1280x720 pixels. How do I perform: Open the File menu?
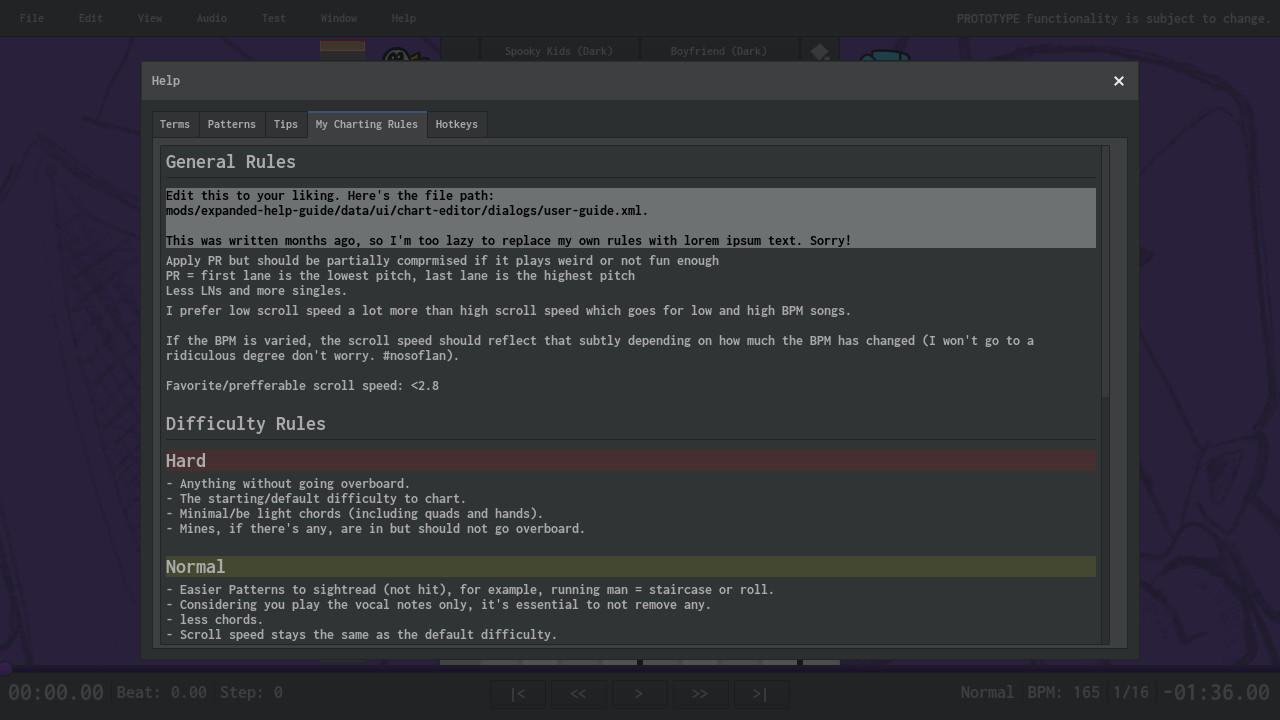pyautogui.click(x=31, y=18)
